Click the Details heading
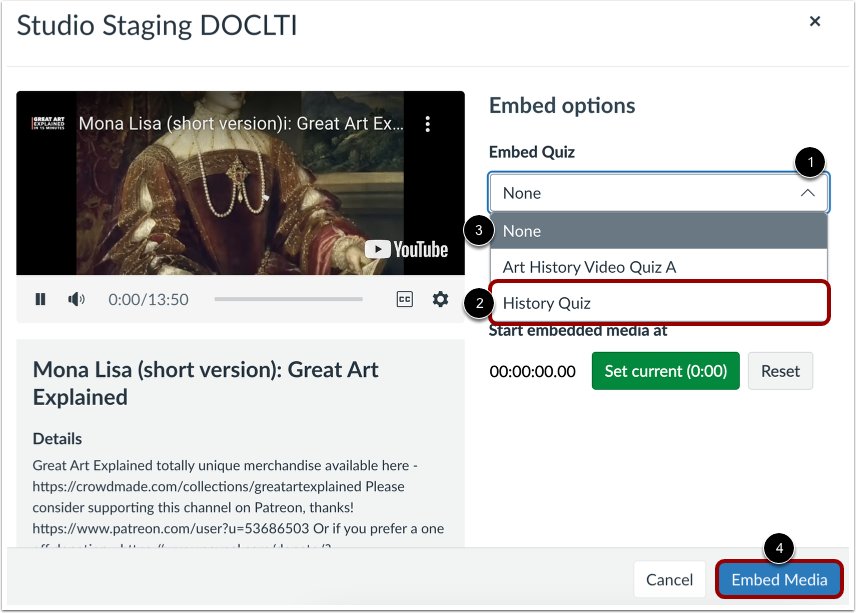This screenshot has width=856, height=613. (x=57, y=439)
